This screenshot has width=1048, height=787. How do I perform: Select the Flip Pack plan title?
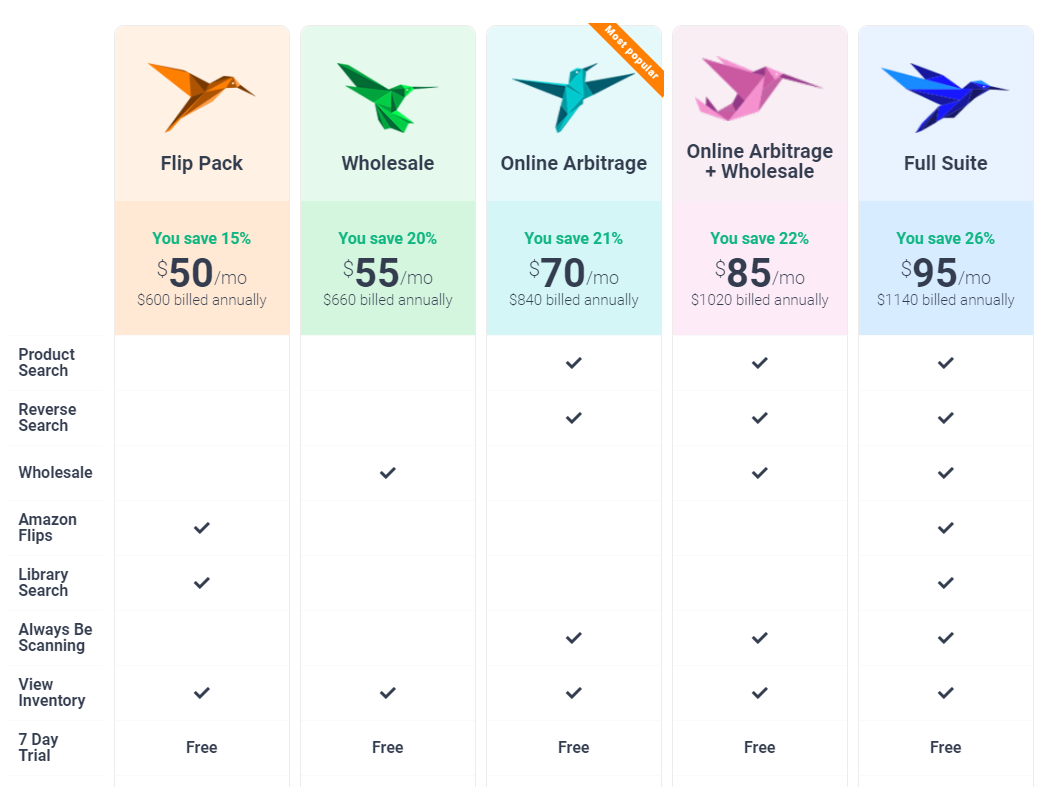(x=202, y=163)
